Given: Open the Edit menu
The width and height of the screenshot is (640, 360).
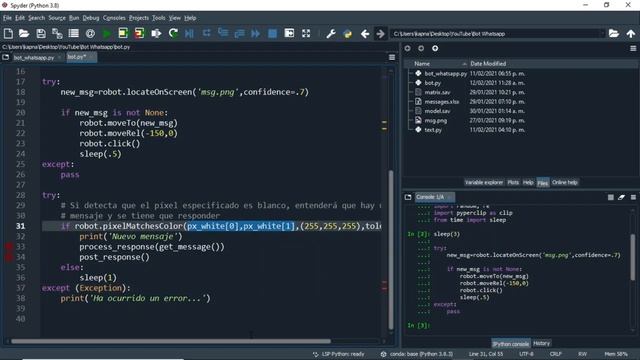Looking at the screenshot, I should pos(20,18).
